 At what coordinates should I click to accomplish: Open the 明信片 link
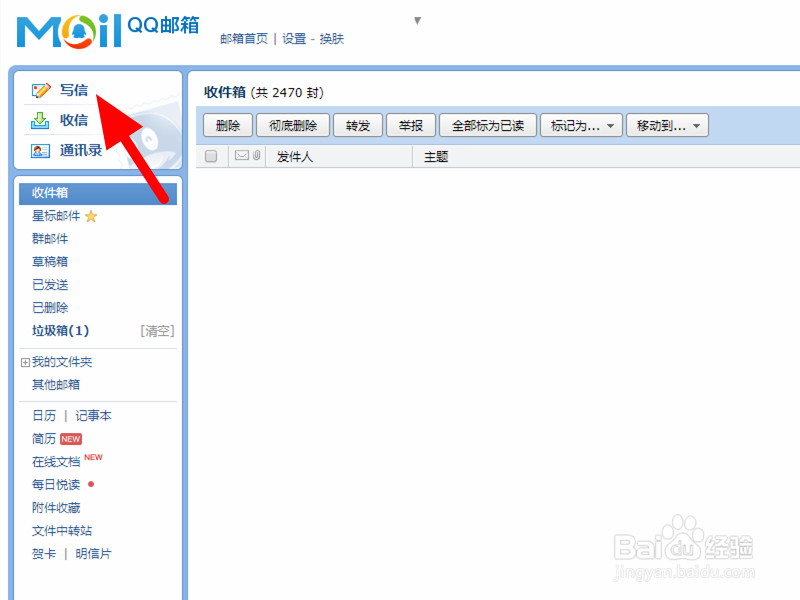93,554
